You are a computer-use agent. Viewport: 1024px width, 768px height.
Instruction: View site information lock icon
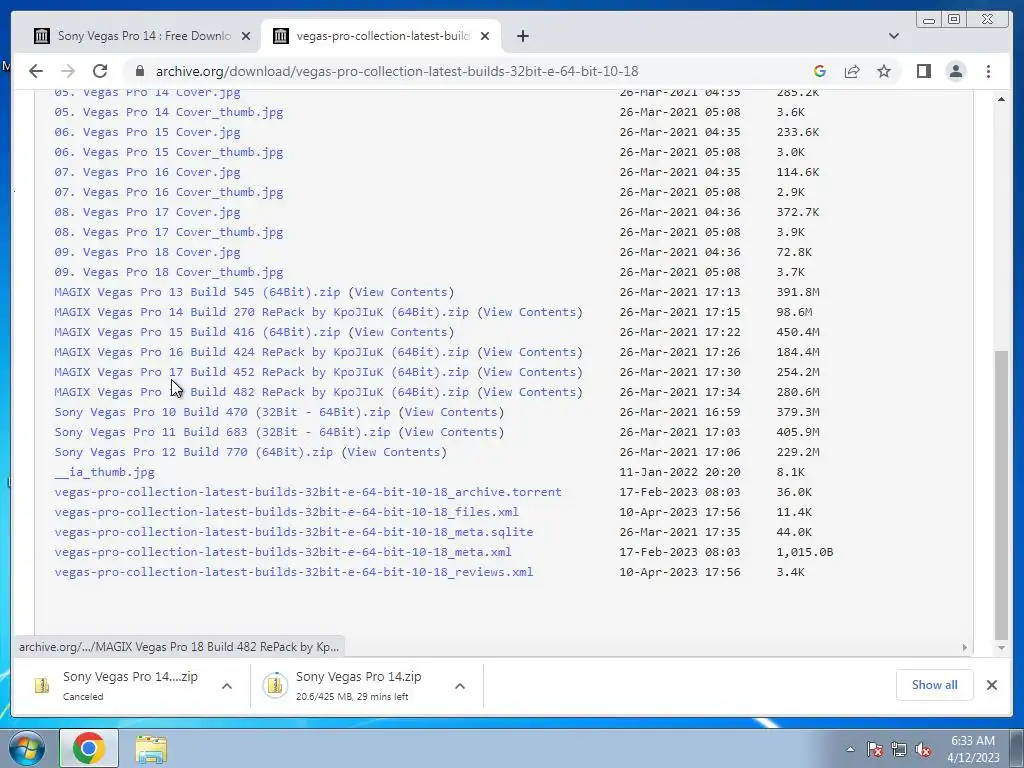(139, 71)
